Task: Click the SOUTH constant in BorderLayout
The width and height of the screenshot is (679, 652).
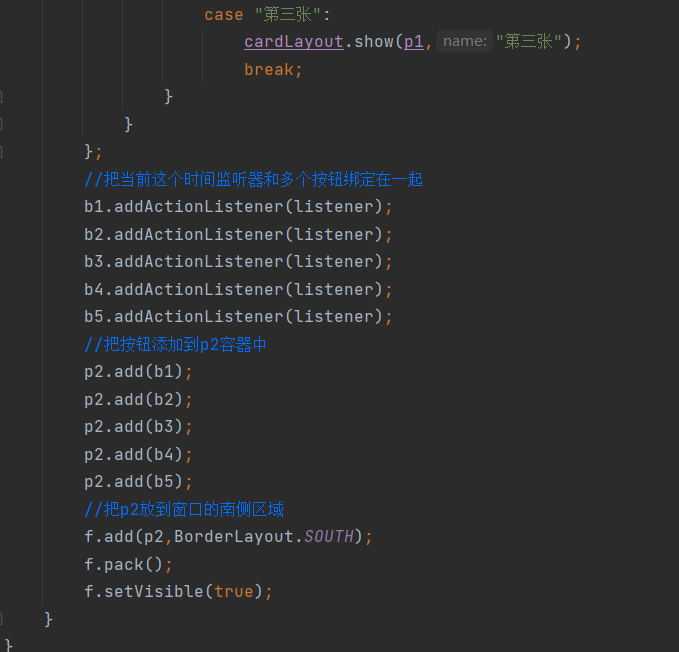Action: coord(329,537)
